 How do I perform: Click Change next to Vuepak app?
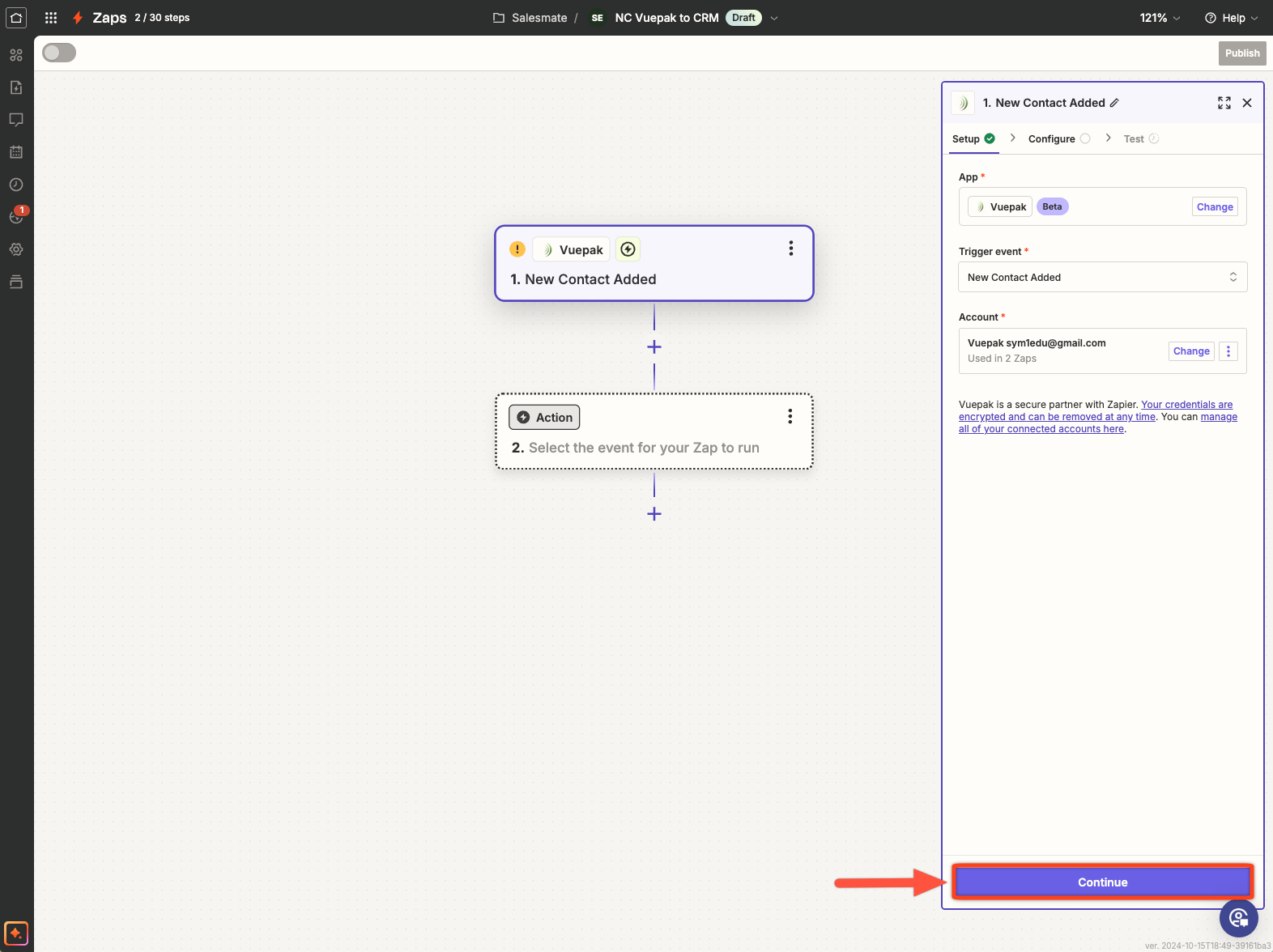click(1215, 207)
